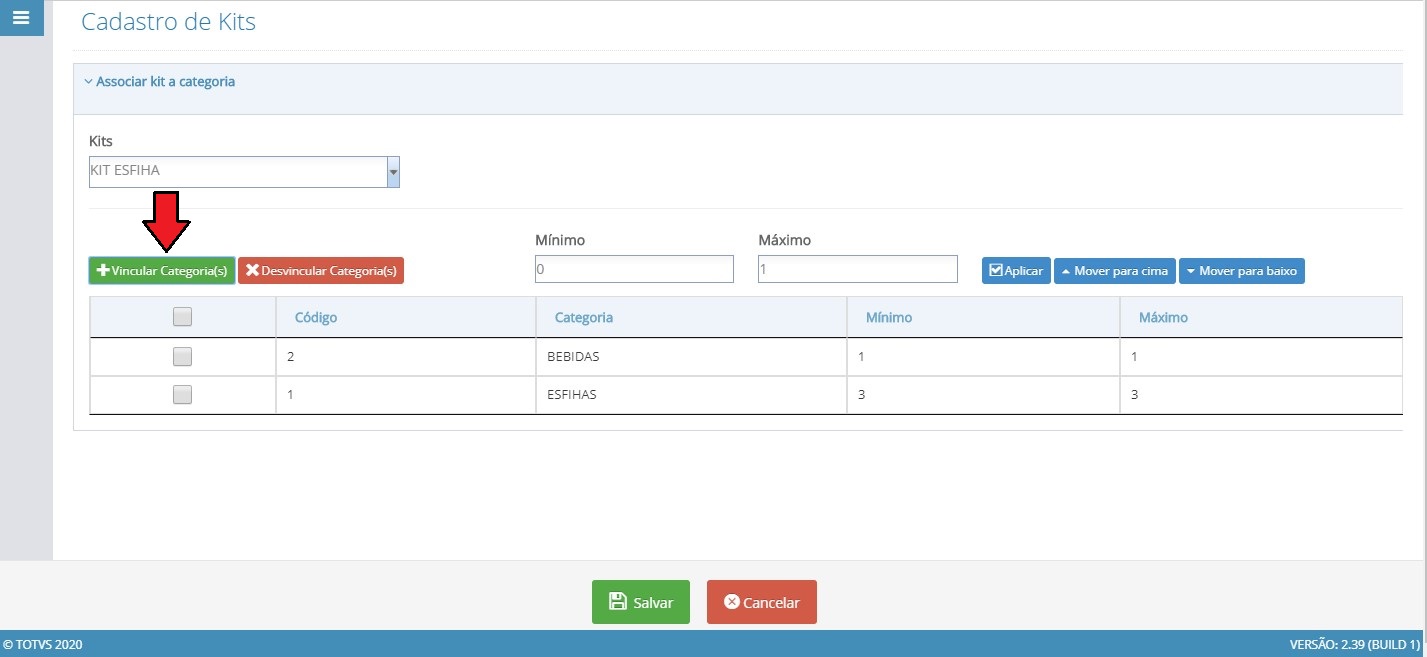1427x657 pixels.
Task: Click the Cancelar button
Action: [762, 602]
